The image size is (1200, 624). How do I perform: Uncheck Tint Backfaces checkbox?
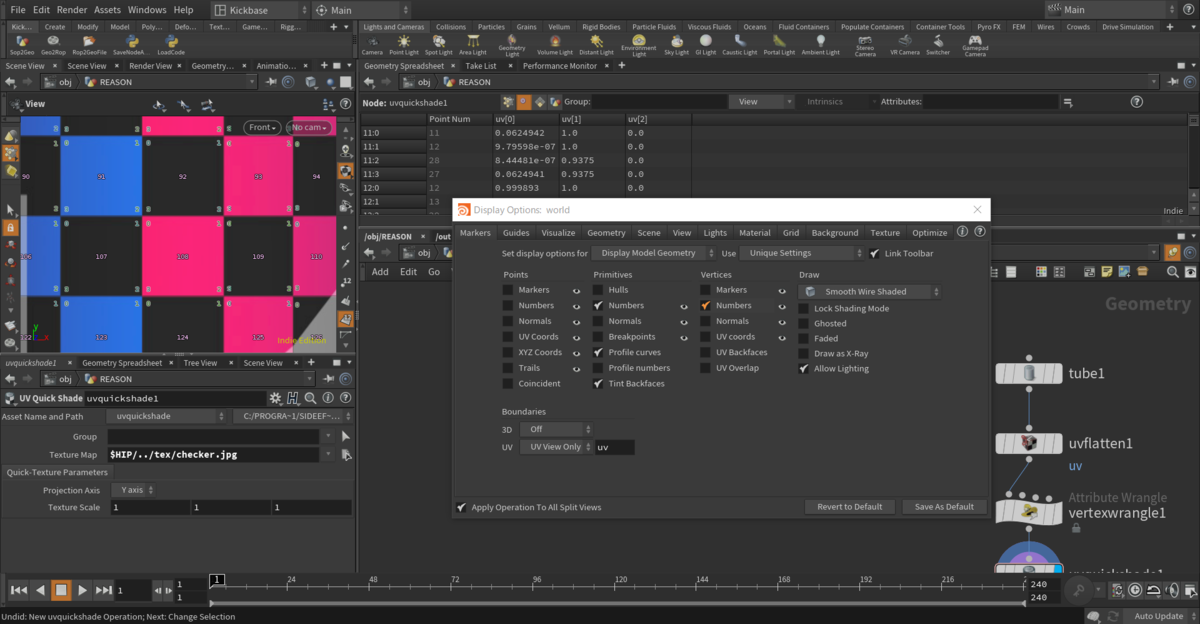point(598,383)
